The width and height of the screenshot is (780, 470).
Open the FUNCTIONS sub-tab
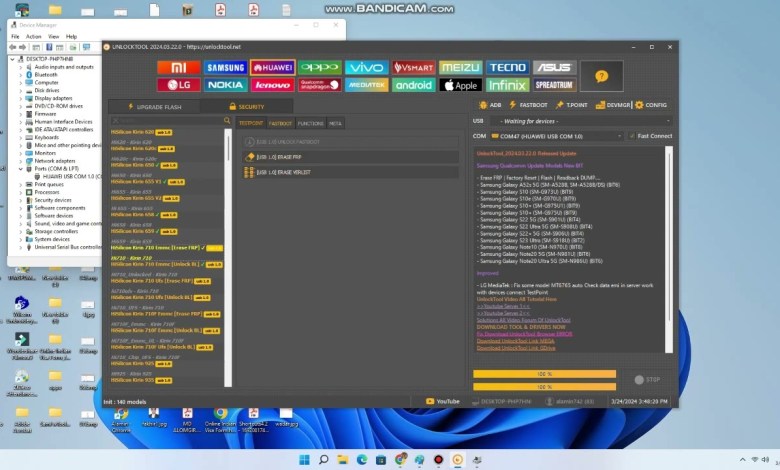(x=310, y=123)
